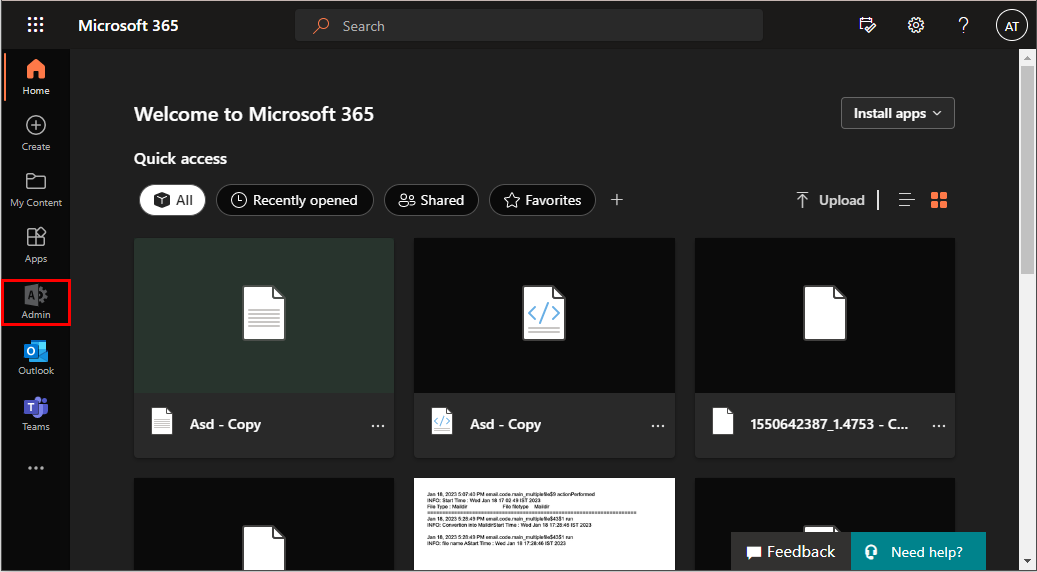Image resolution: width=1037 pixels, height=572 pixels.
Task: Launch Teams from the sidebar
Action: pos(36,415)
